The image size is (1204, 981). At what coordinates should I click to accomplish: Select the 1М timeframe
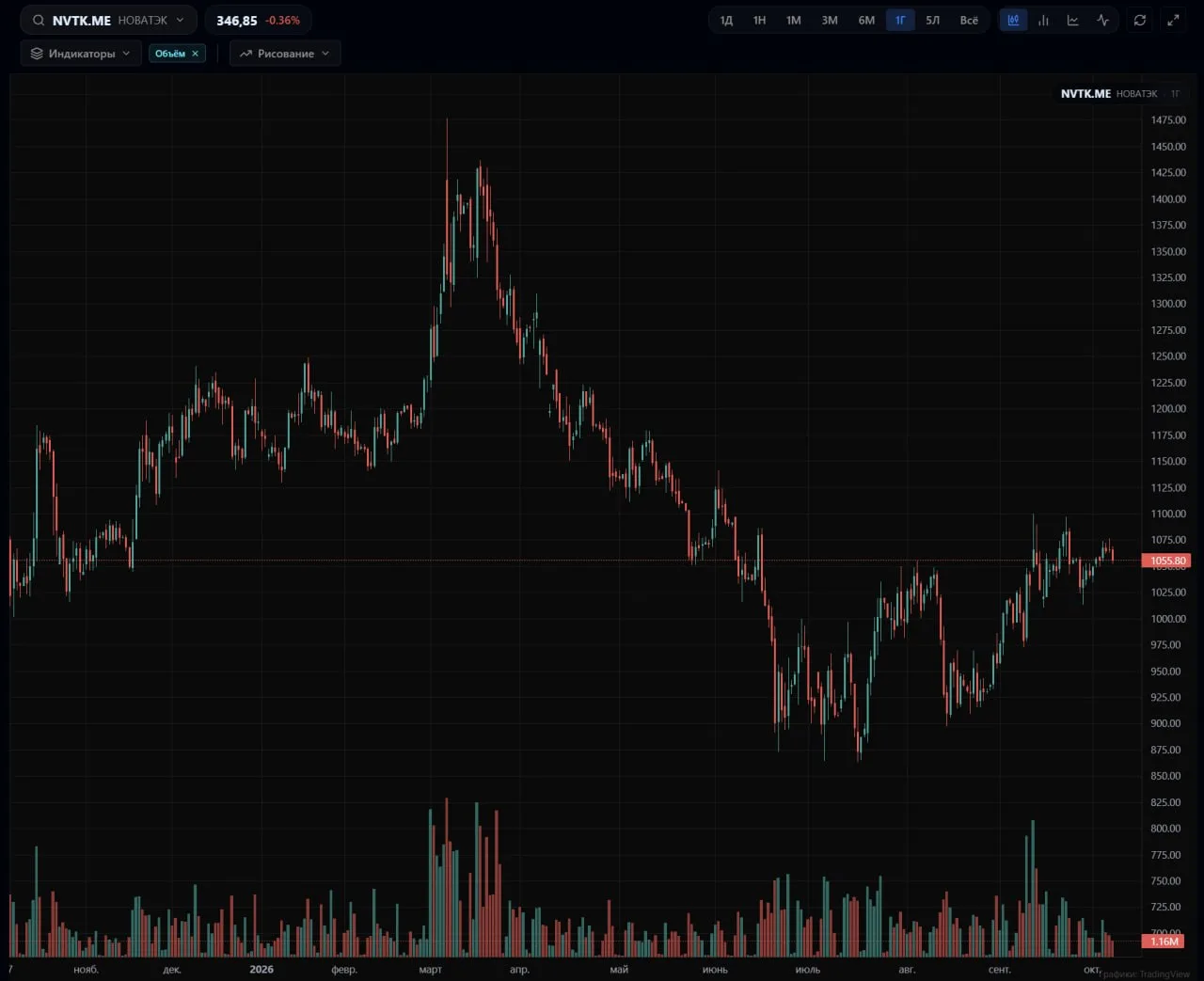[x=793, y=20]
